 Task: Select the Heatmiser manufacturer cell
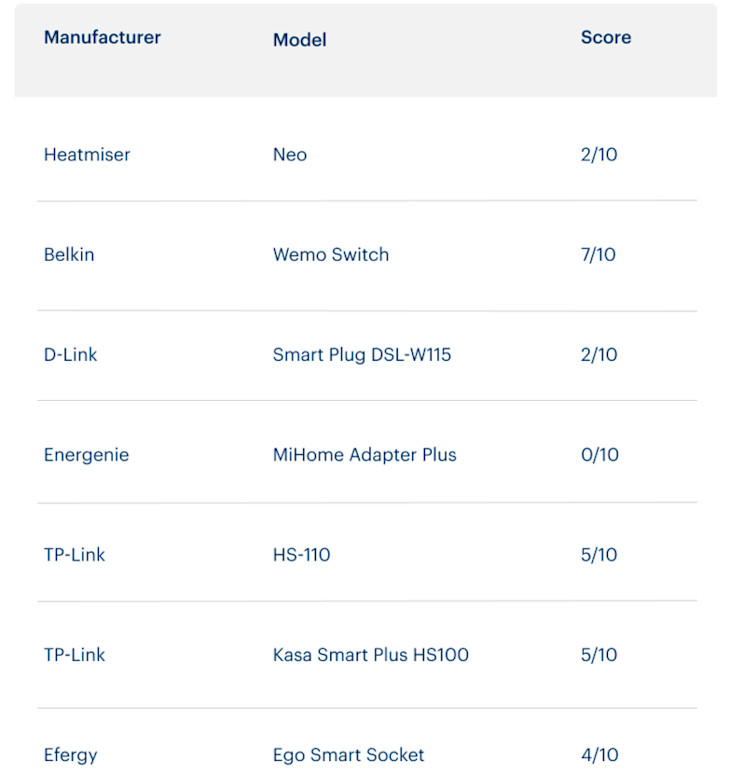coord(87,154)
